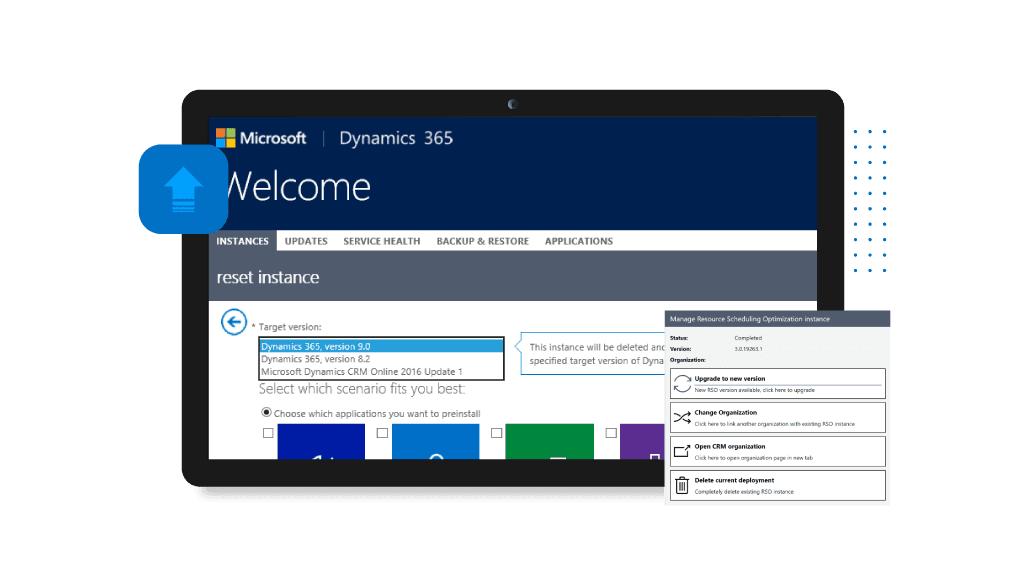Click the blue upload arrow icon
1024x576 pixels.
[x=182, y=189]
